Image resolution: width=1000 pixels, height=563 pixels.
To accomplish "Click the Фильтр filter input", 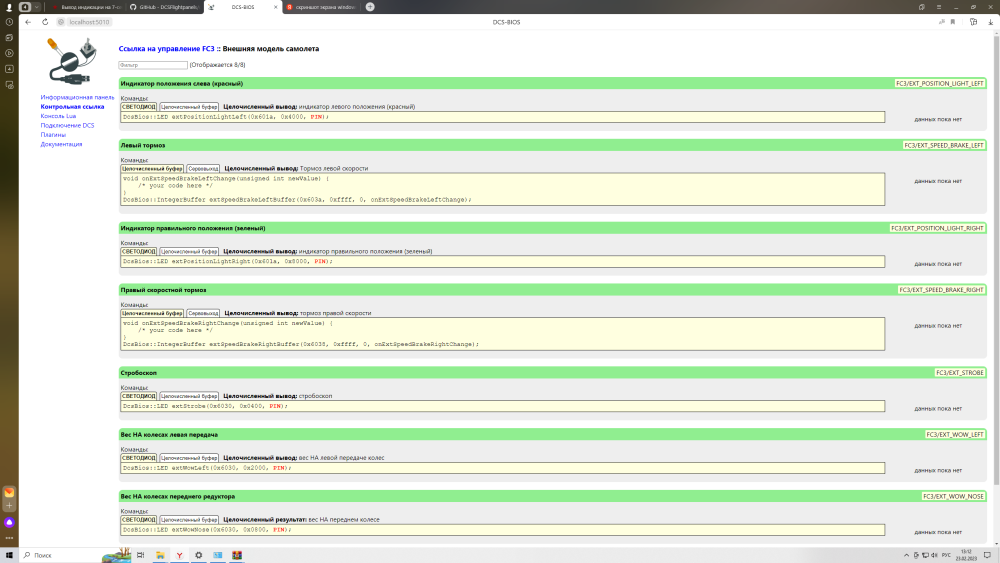I will click(x=153, y=65).
